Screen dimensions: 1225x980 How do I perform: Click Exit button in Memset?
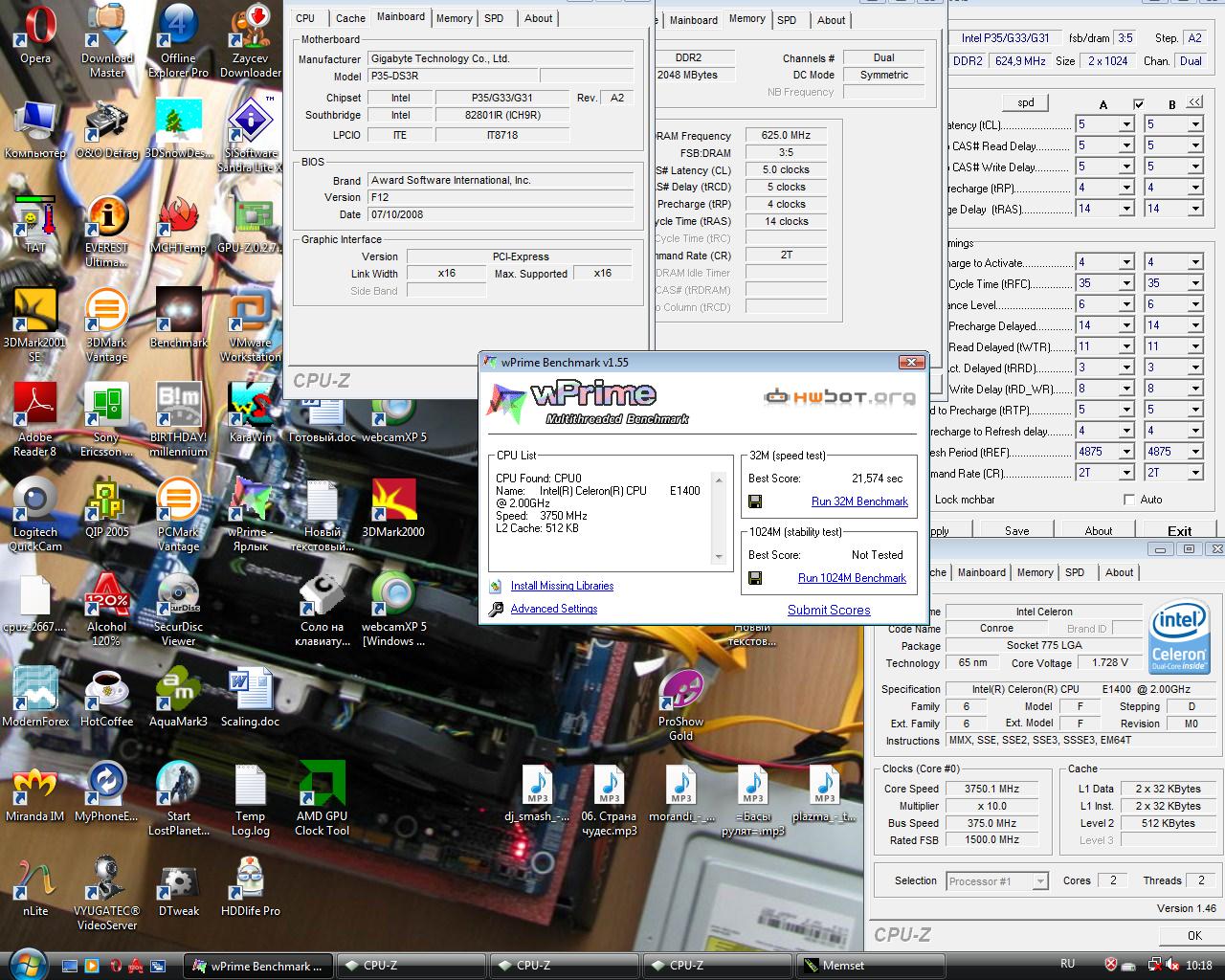(1180, 530)
